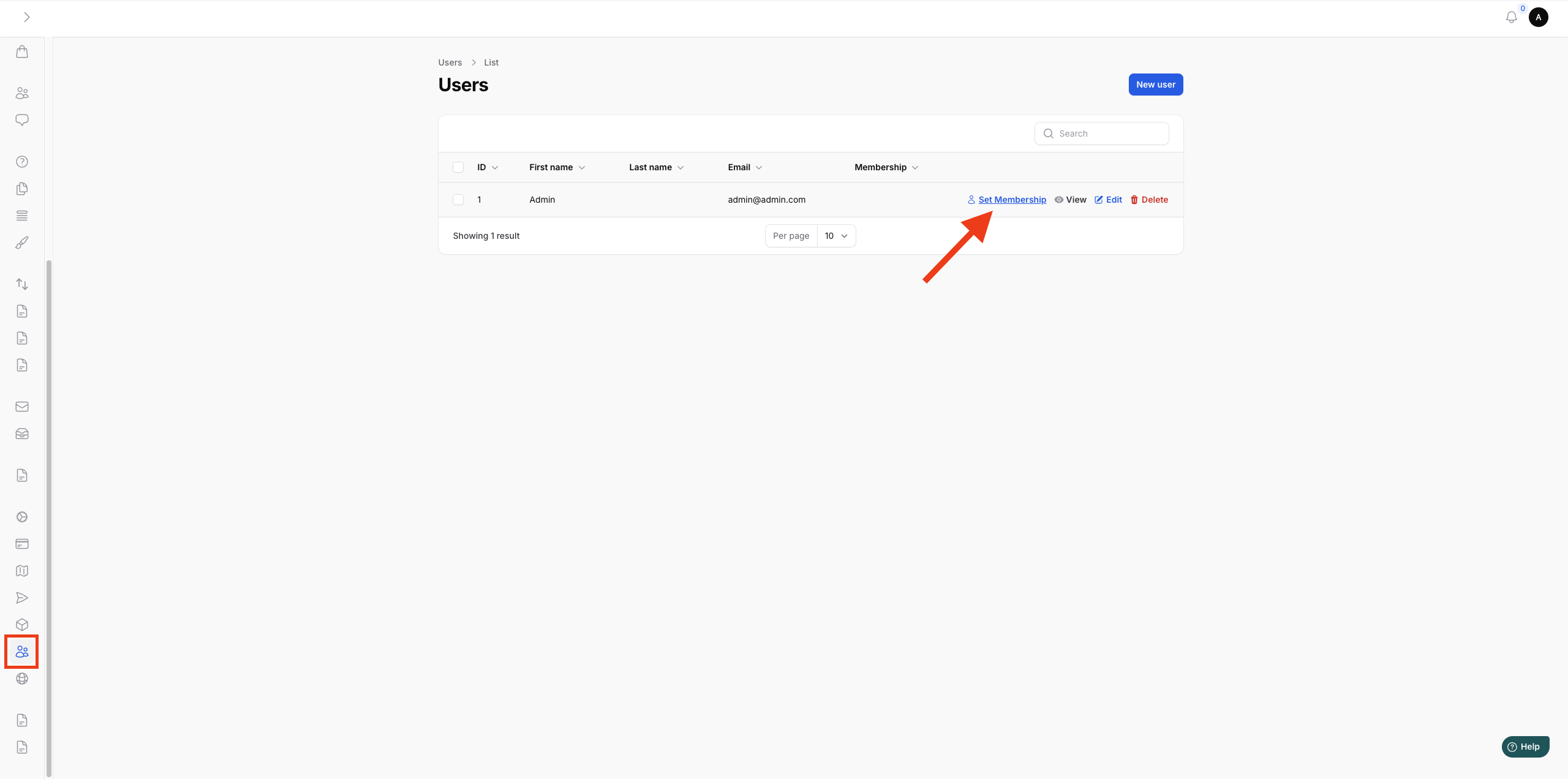The width and height of the screenshot is (1568, 779).
Task: Open the shopping bag sidebar icon
Action: (x=22, y=51)
